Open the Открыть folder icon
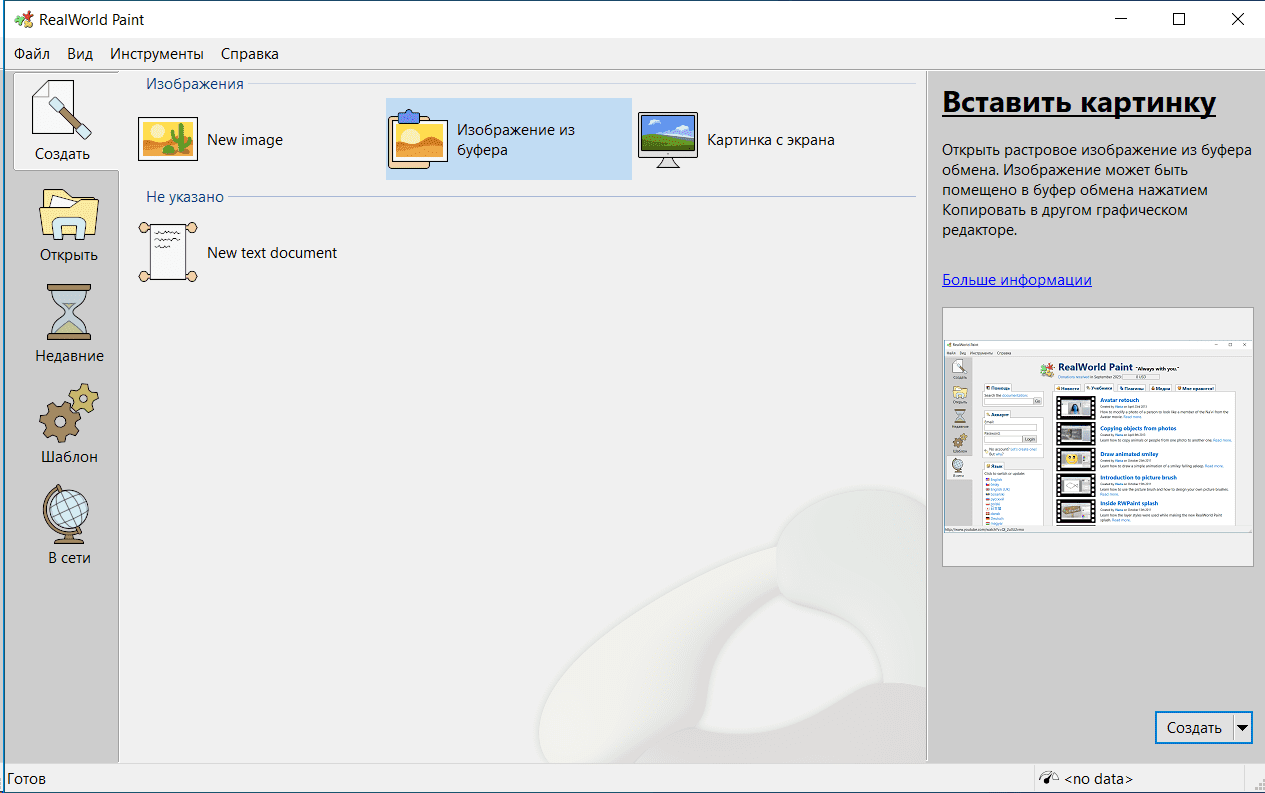 coord(69,213)
